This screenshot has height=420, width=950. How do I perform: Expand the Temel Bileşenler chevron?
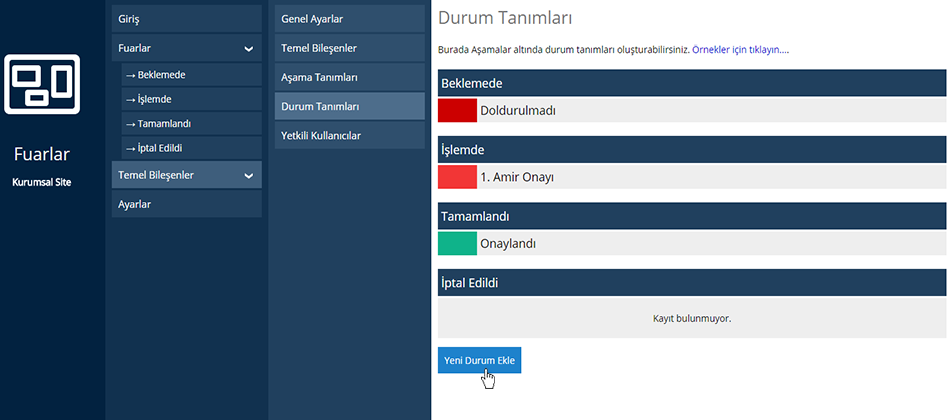248,176
